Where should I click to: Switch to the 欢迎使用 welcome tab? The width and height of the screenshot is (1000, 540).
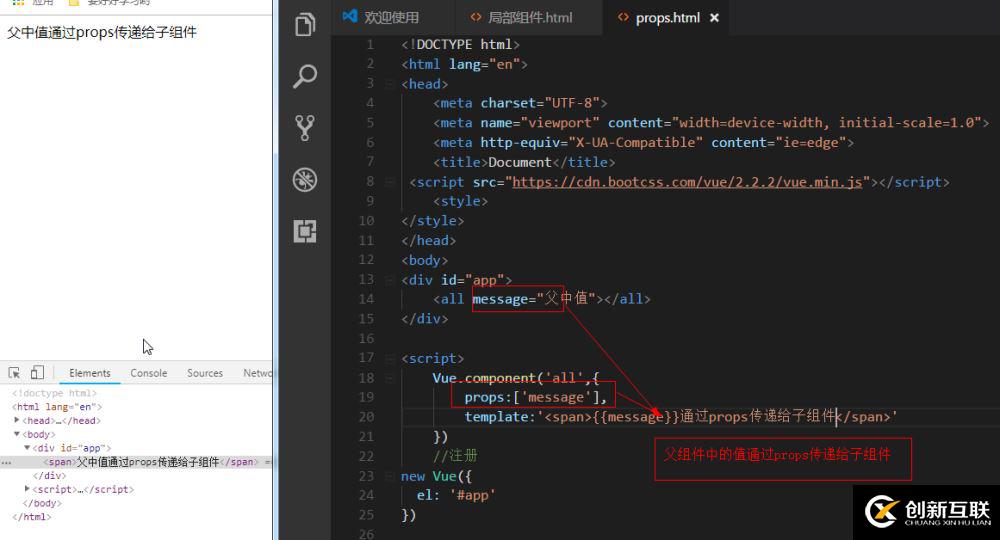point(381,18)
